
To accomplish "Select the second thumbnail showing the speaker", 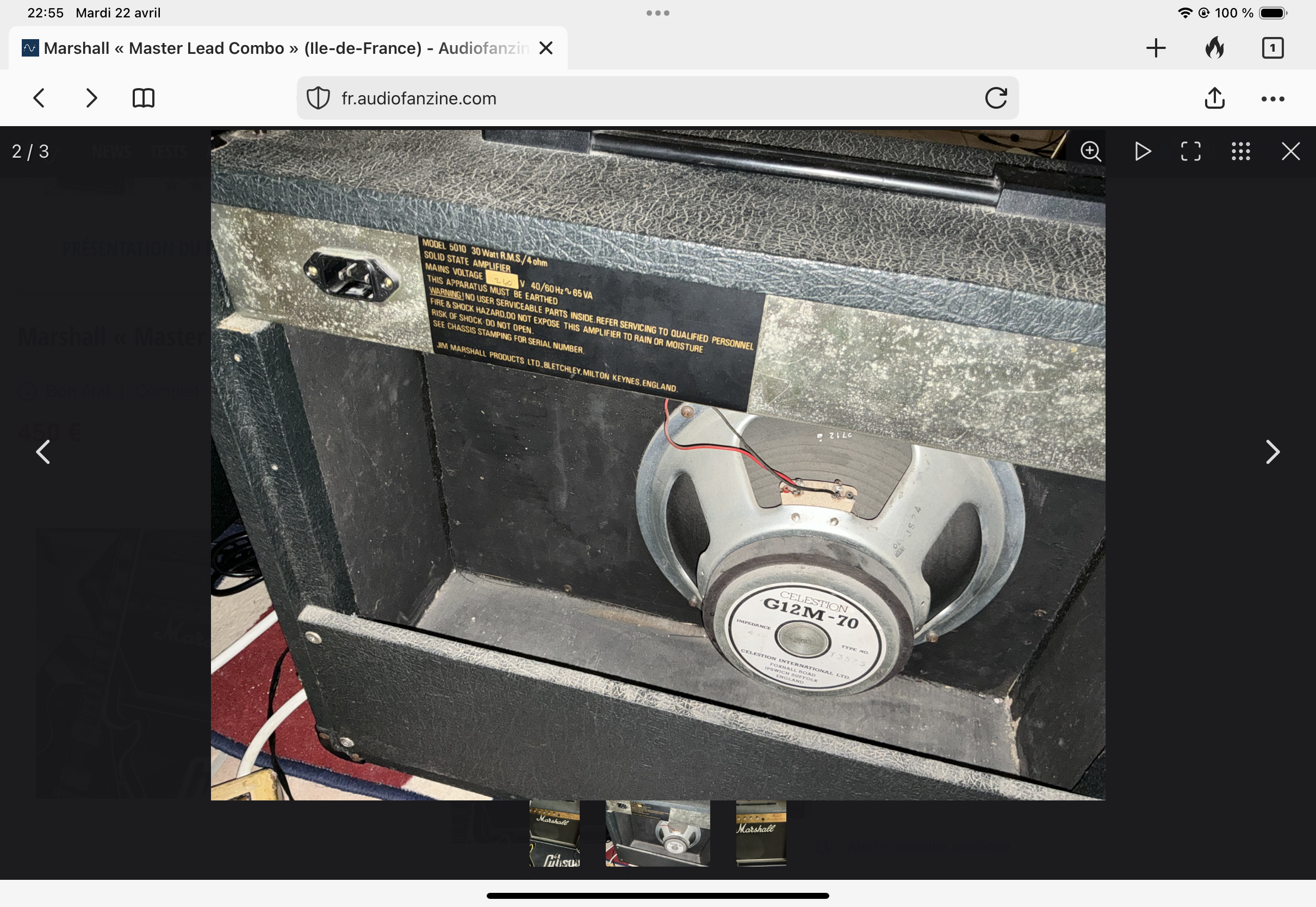I will tap(657, 834).
